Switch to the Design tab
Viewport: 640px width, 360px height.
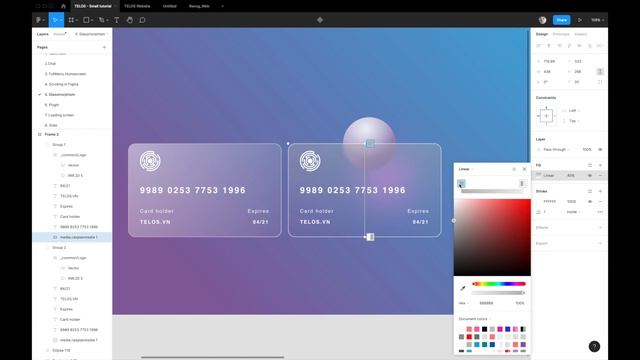click(x=542, y=34)
